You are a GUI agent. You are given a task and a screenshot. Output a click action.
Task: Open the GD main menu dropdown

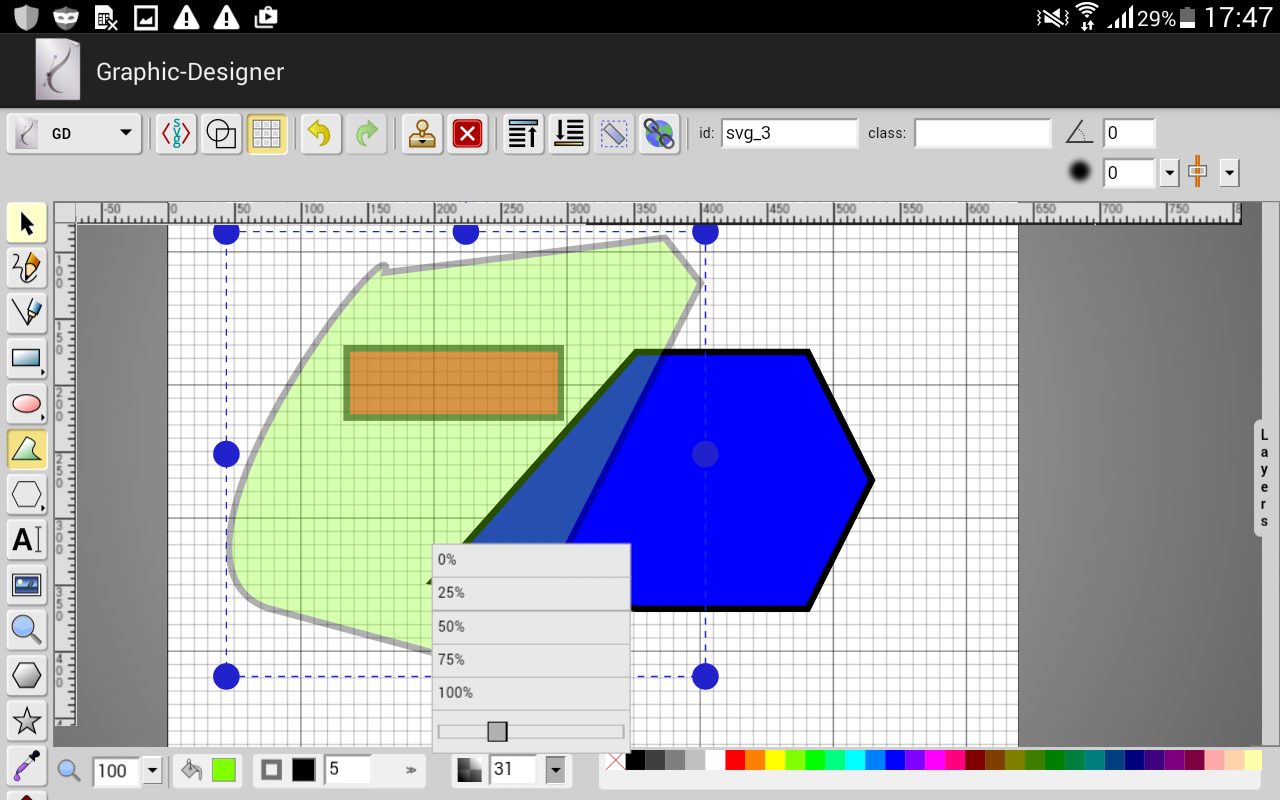point(75,133)
